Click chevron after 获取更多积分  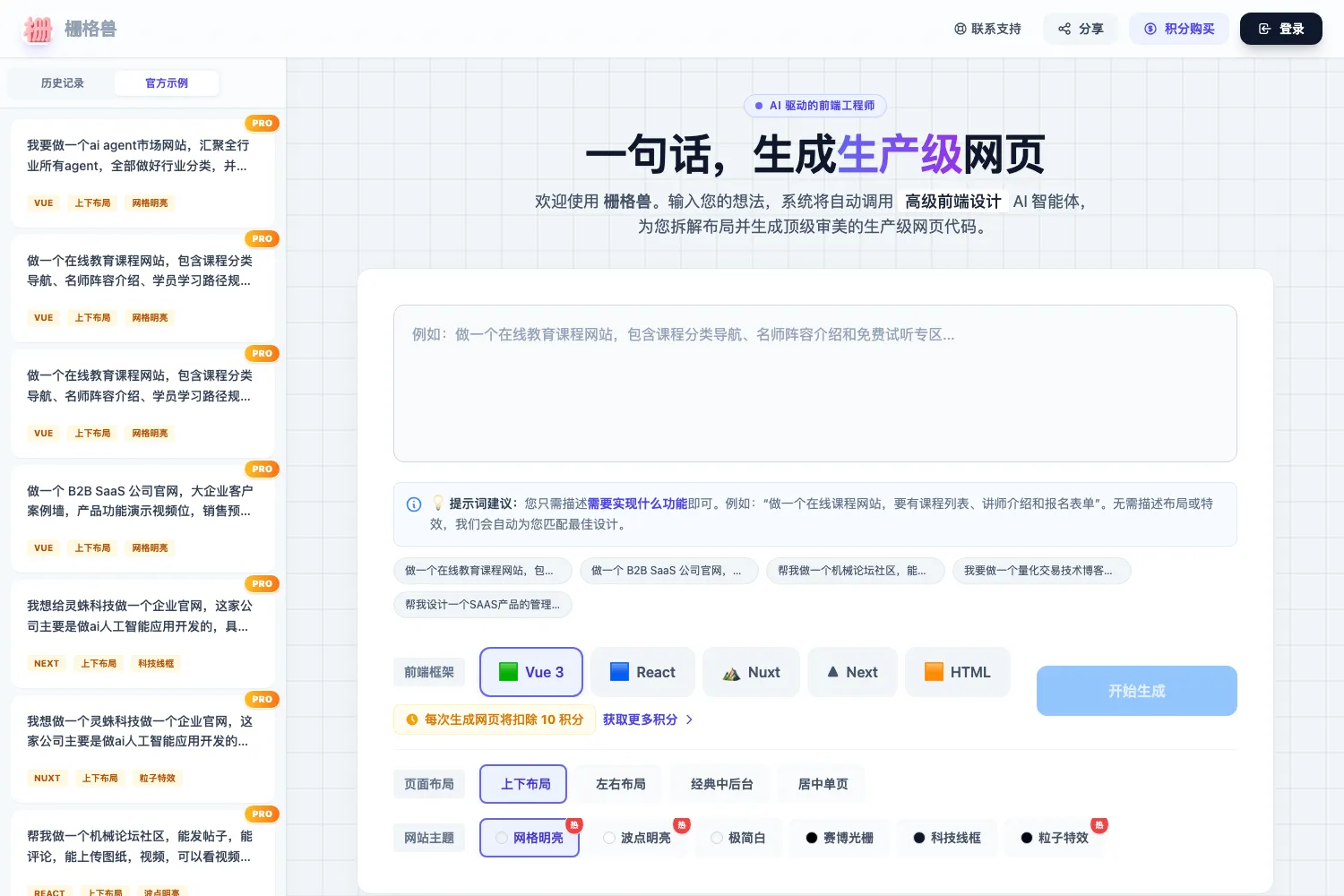[x=689, y=719]
